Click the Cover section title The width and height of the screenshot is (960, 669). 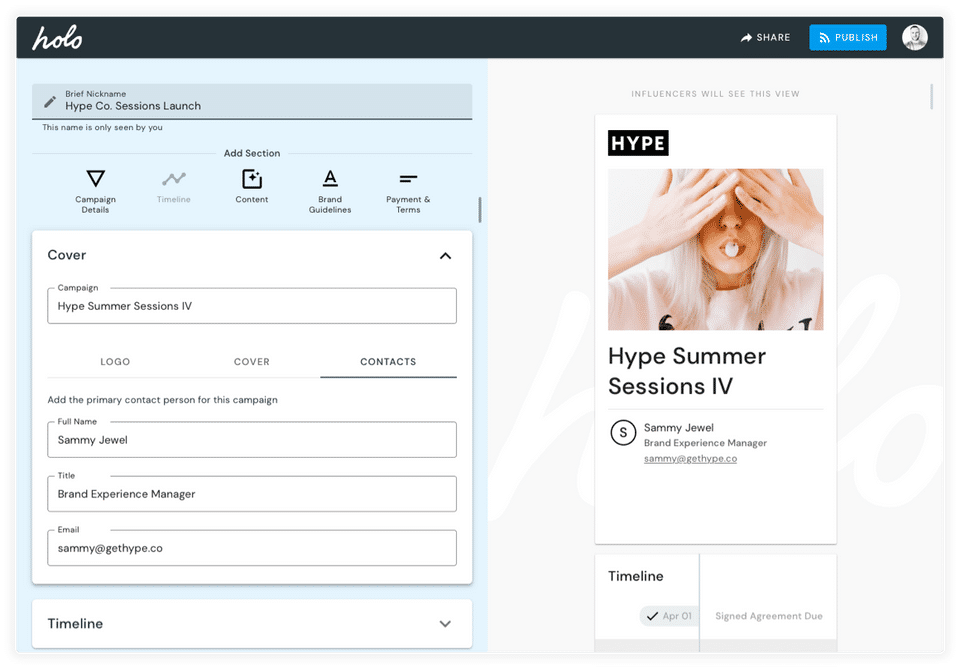pos(67,255)
